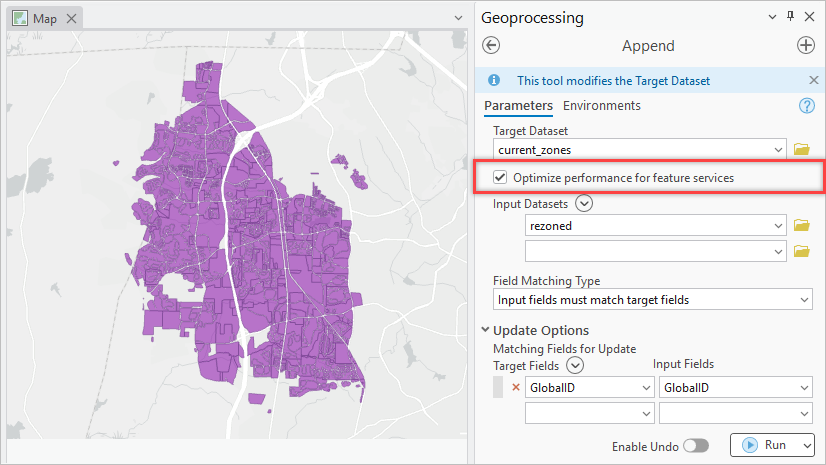Browse folder icon next to rezoned input
826x465 pixels.
click(801, 226)
